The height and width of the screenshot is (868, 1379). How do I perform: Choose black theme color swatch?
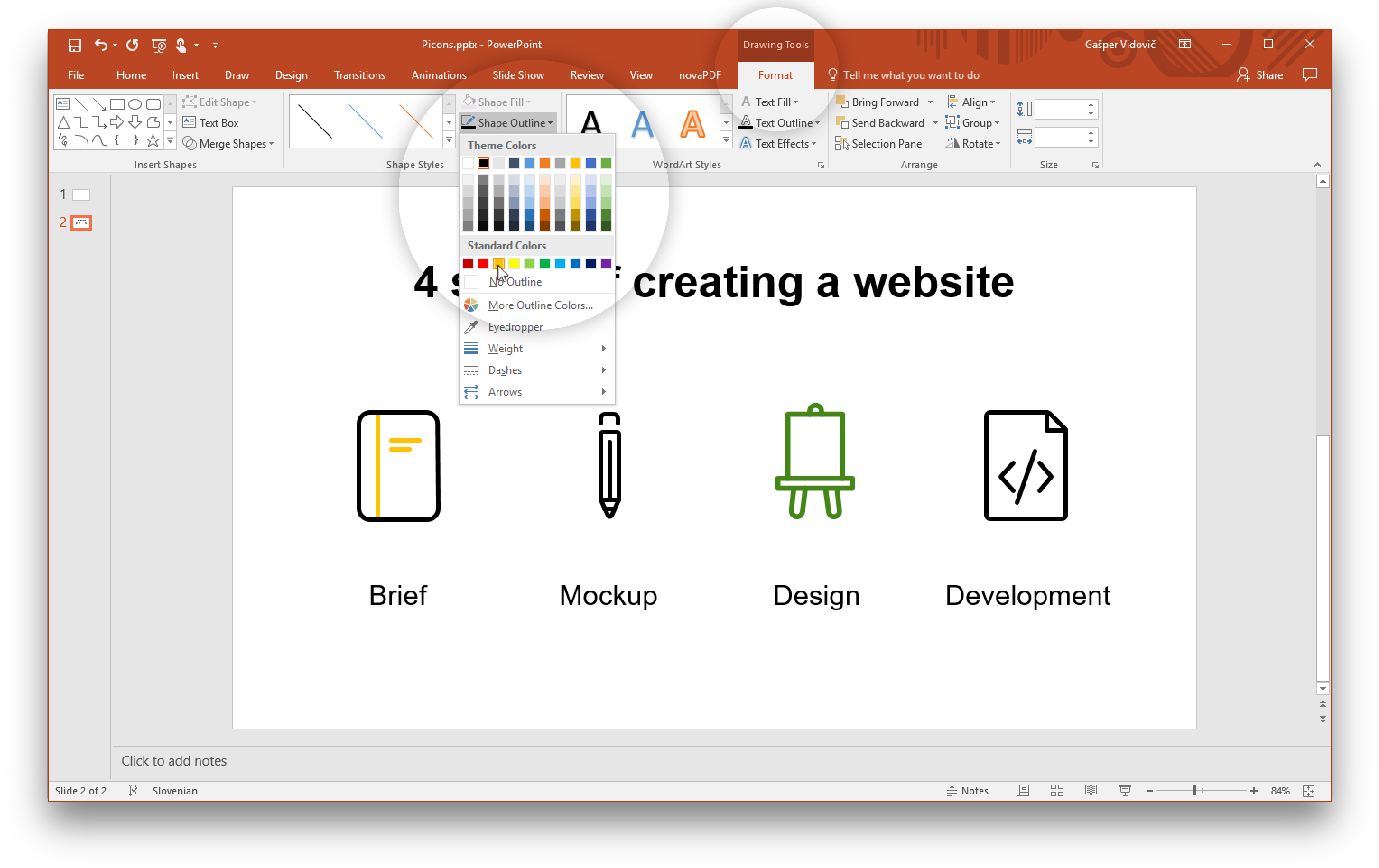[483, 163]
